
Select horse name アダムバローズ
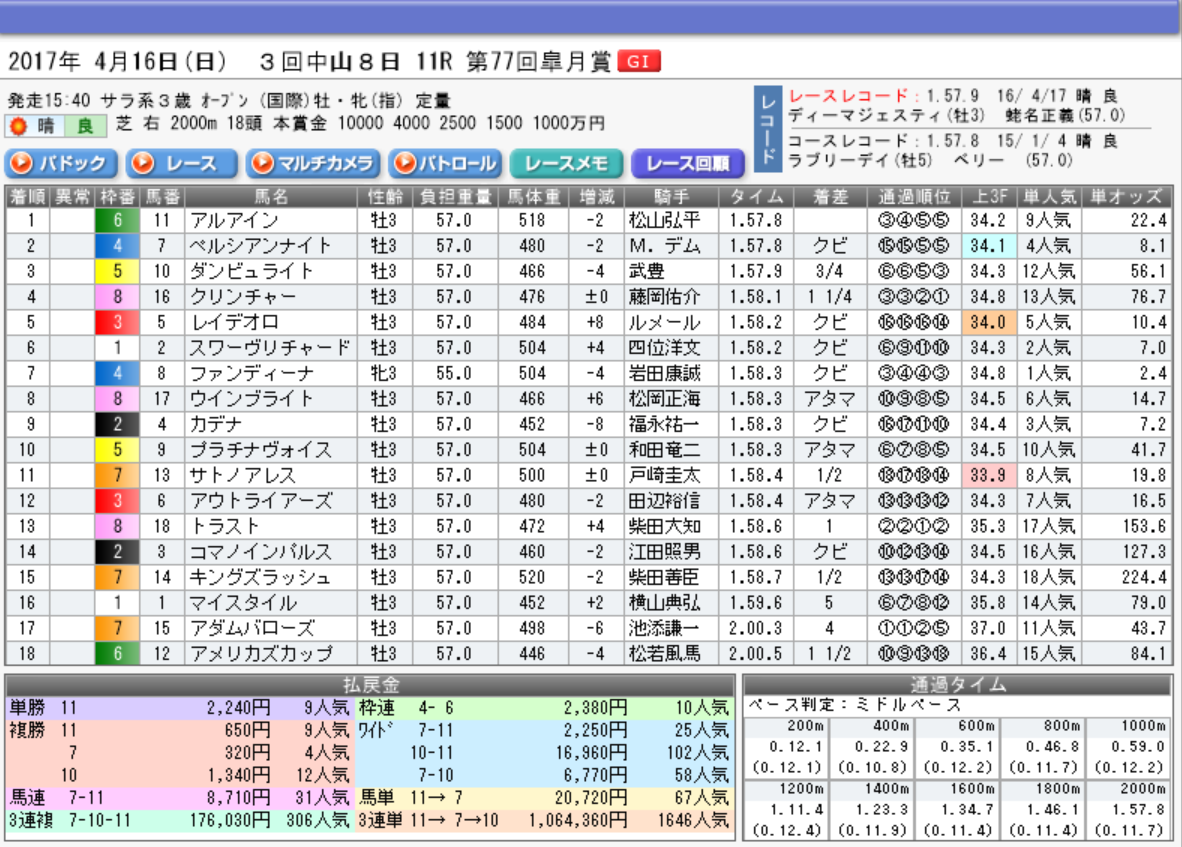[251, 628]
